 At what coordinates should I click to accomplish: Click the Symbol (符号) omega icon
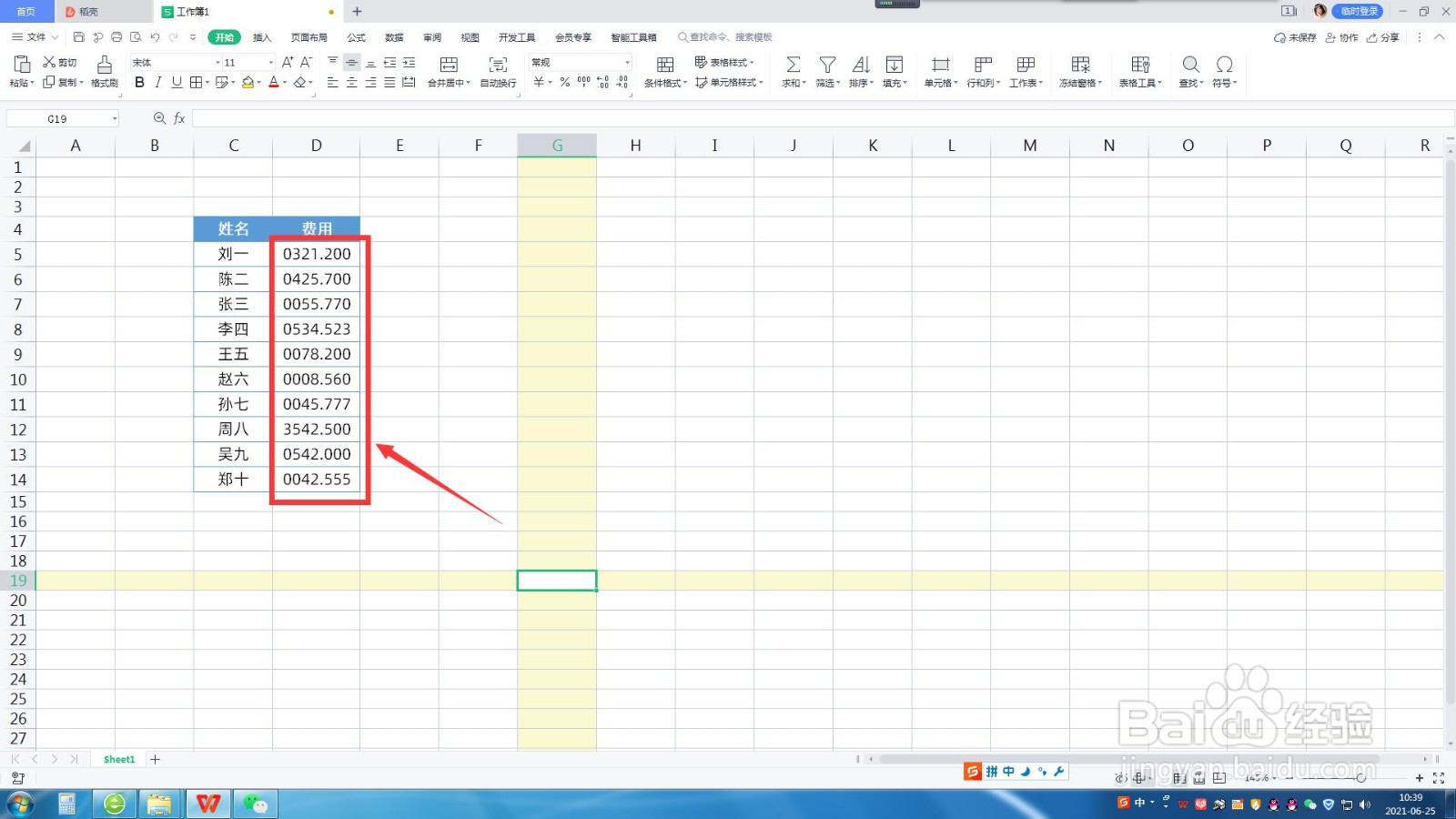(1225, 65)
